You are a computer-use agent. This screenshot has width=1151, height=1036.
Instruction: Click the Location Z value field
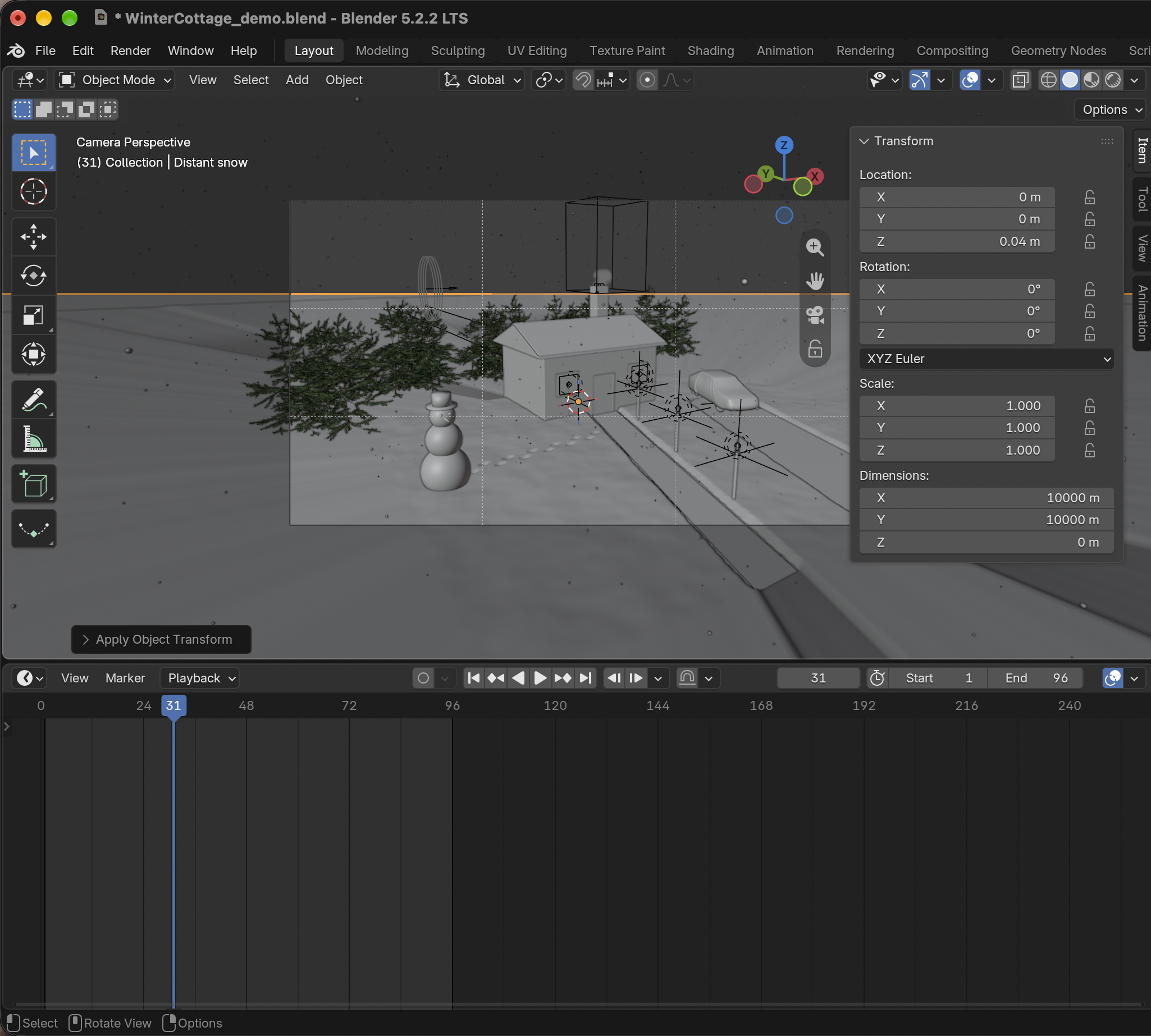pos(957,241)
